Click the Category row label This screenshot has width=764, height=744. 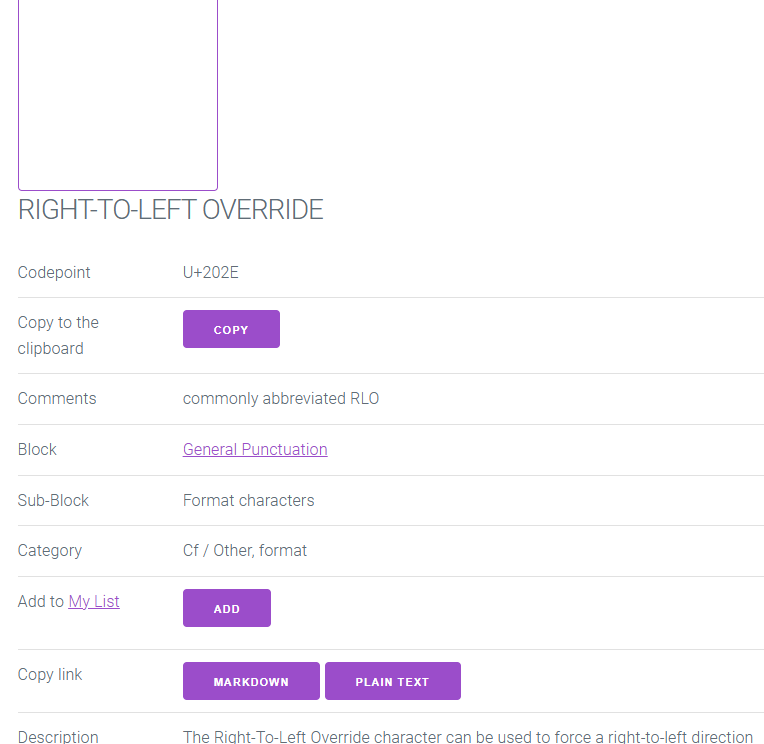point(50,551)
